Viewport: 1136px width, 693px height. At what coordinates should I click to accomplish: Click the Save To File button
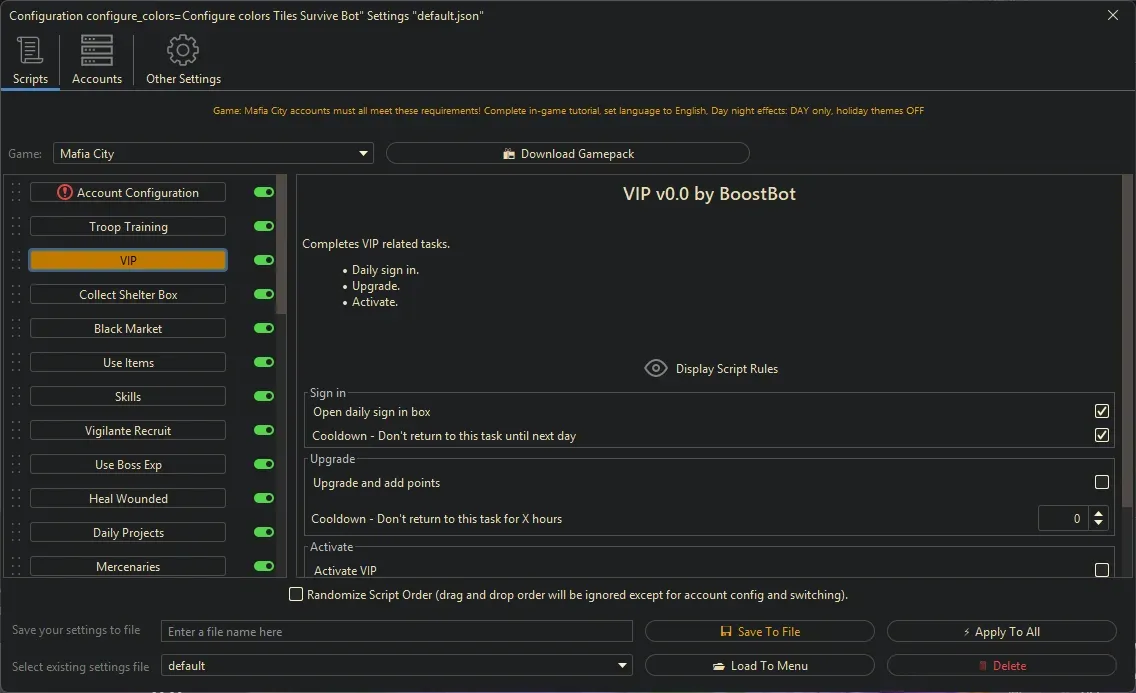(x=759, y=632)
